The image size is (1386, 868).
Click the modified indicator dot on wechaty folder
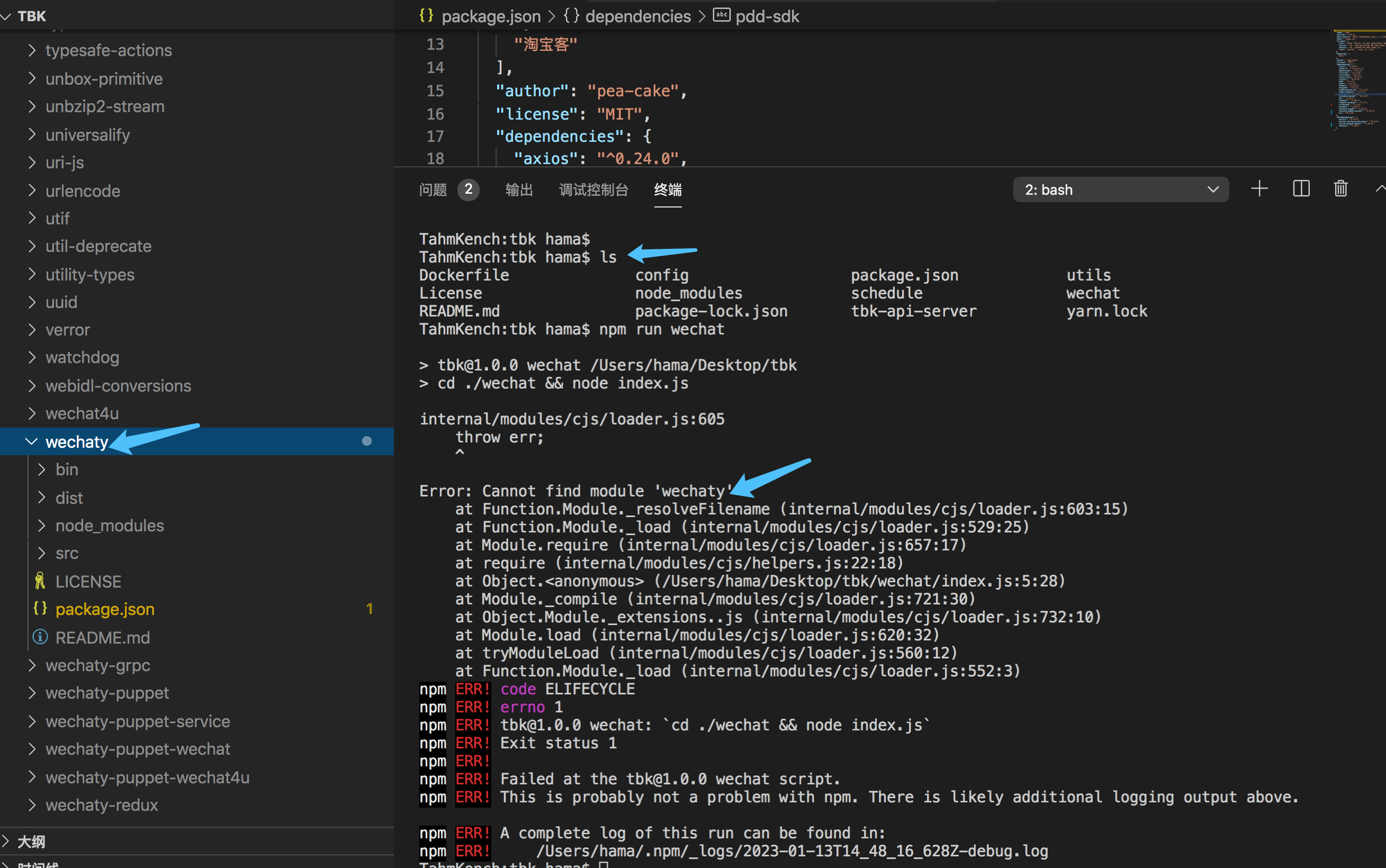[x=366, y=441]
